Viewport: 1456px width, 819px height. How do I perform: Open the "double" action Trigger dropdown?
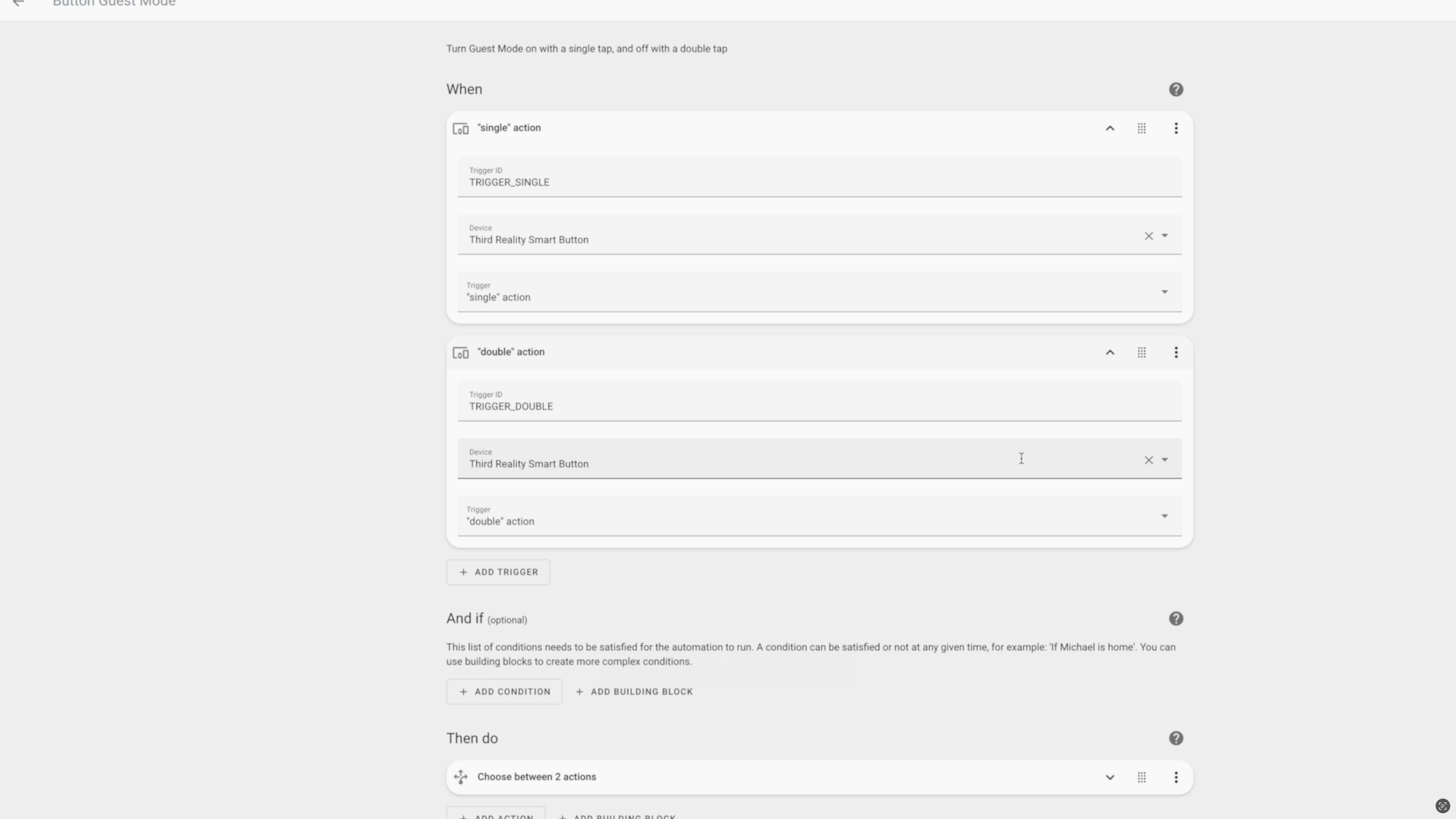pyautogui.click(x=820, y=516)
